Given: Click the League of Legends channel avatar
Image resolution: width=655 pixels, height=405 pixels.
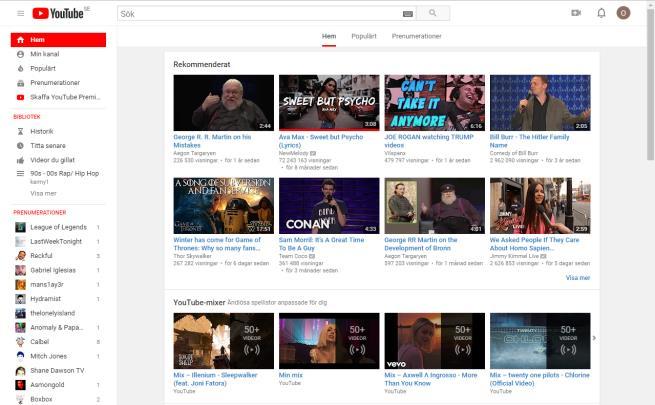Looking at the screenshot, I should (20, 227).
